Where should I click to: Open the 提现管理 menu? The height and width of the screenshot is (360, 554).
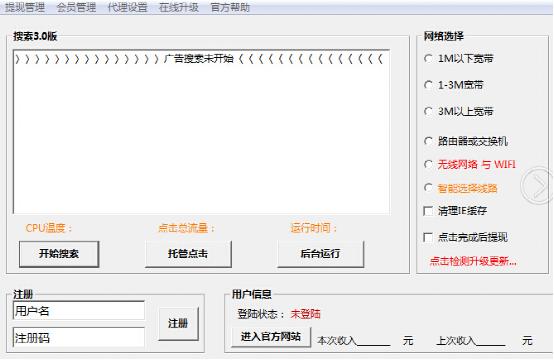coord(25,7)
